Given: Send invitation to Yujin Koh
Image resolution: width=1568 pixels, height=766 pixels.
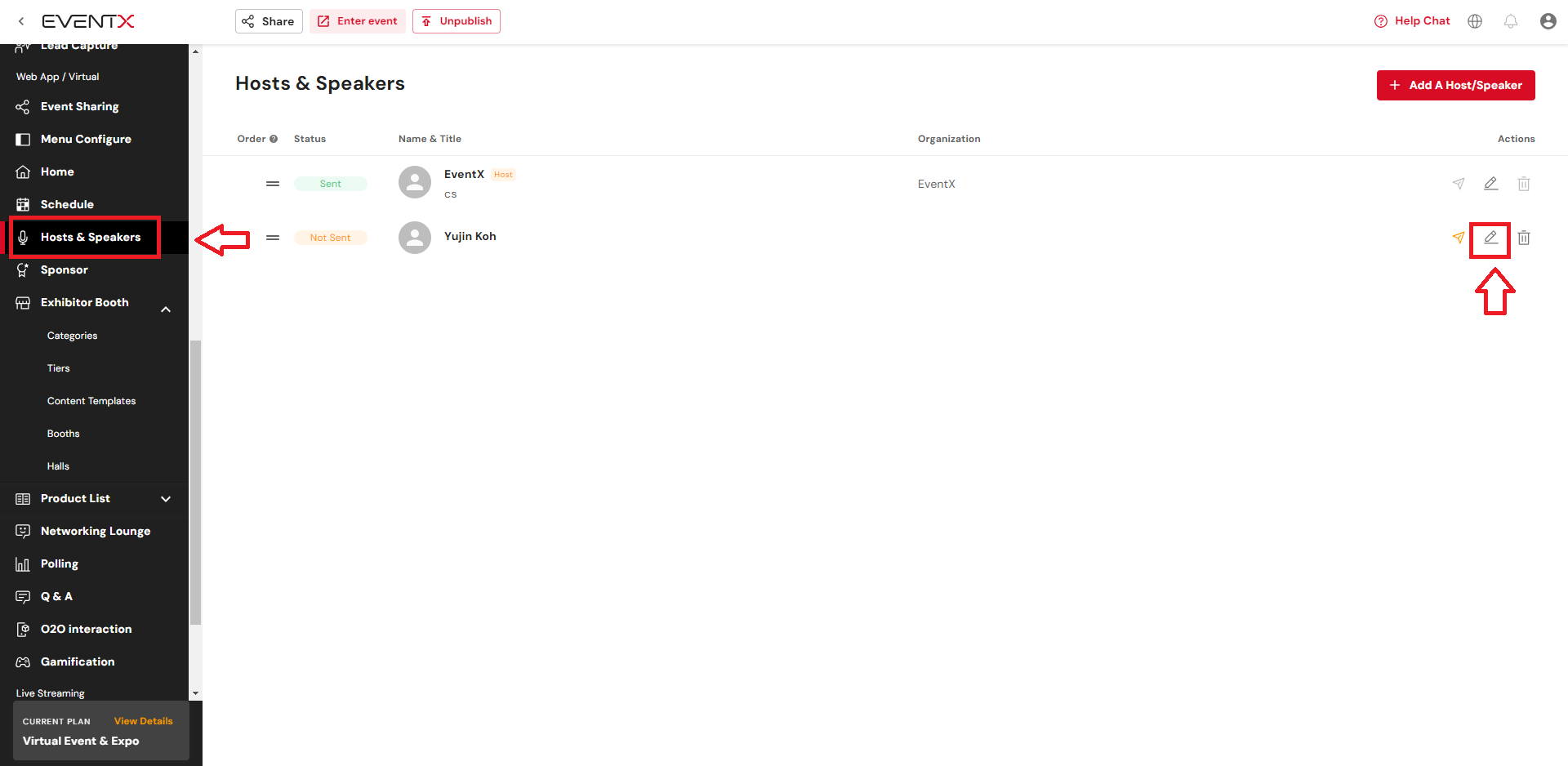Looking at the screenshot, I should point(1459,238).
